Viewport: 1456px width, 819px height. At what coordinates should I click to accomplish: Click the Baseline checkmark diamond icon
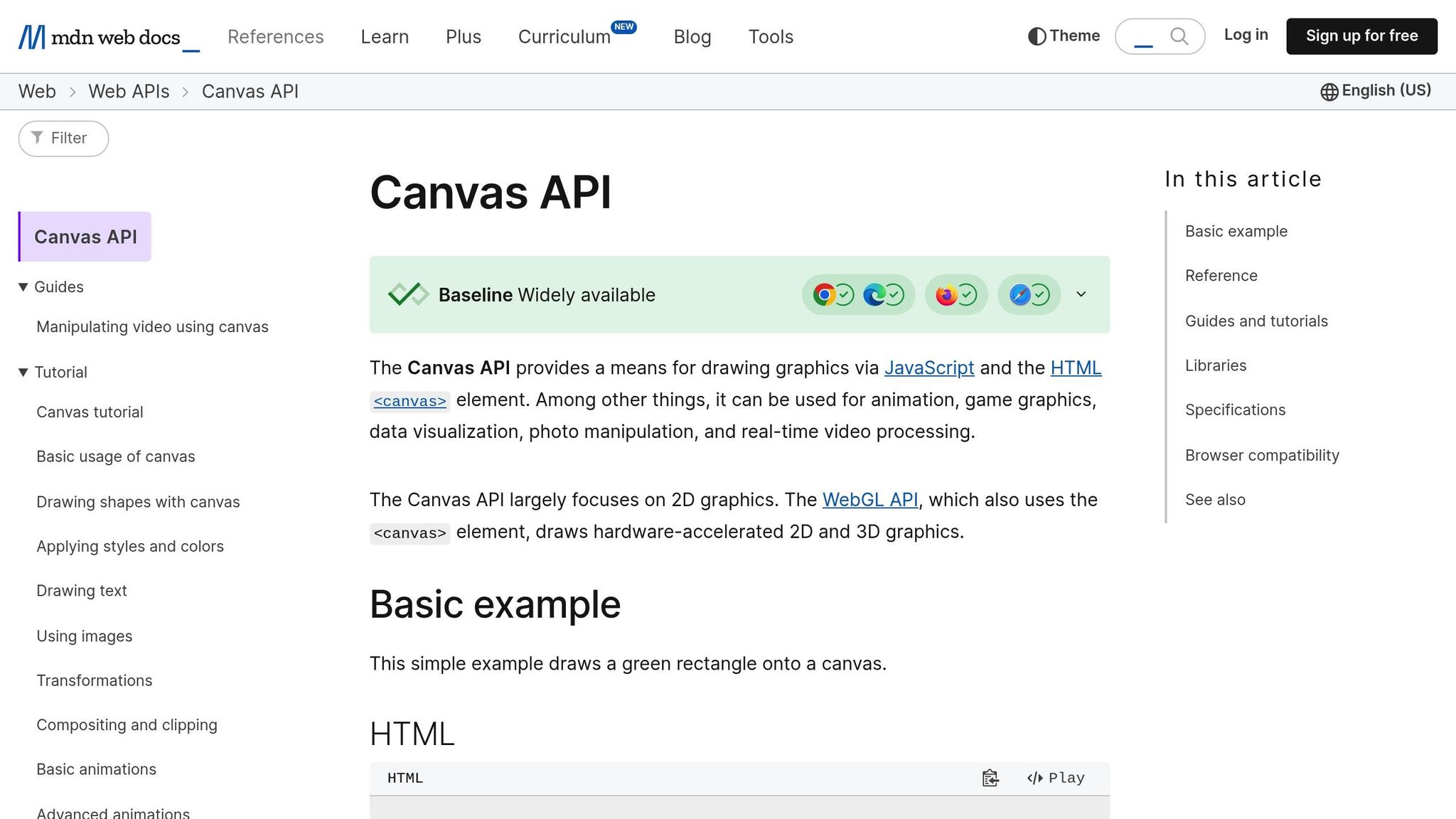coord(408,294)
